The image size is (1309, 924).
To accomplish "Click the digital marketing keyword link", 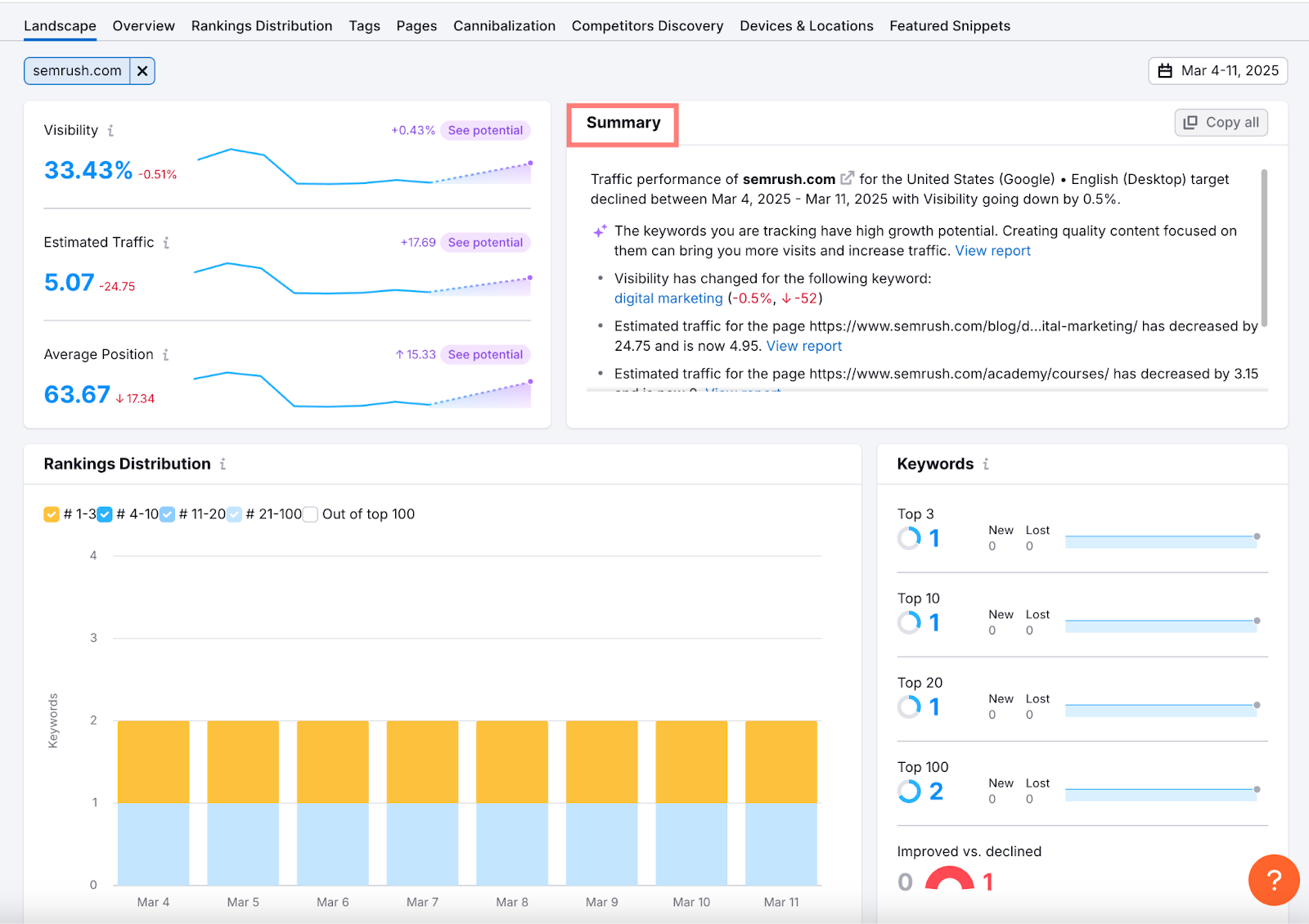I will coord(668,298).
